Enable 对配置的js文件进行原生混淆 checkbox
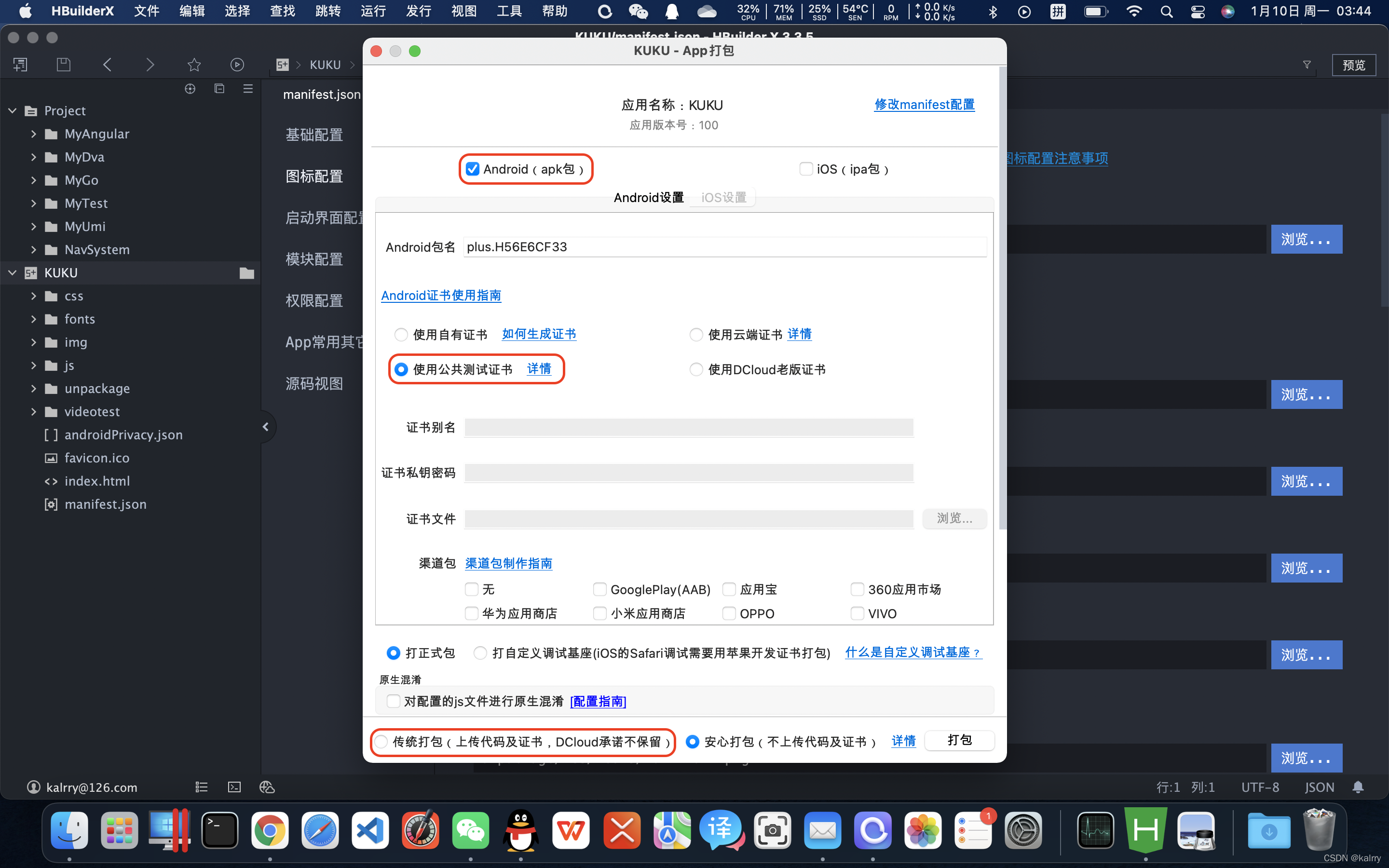Viewport: 1389px width, 868px height. 393,701
